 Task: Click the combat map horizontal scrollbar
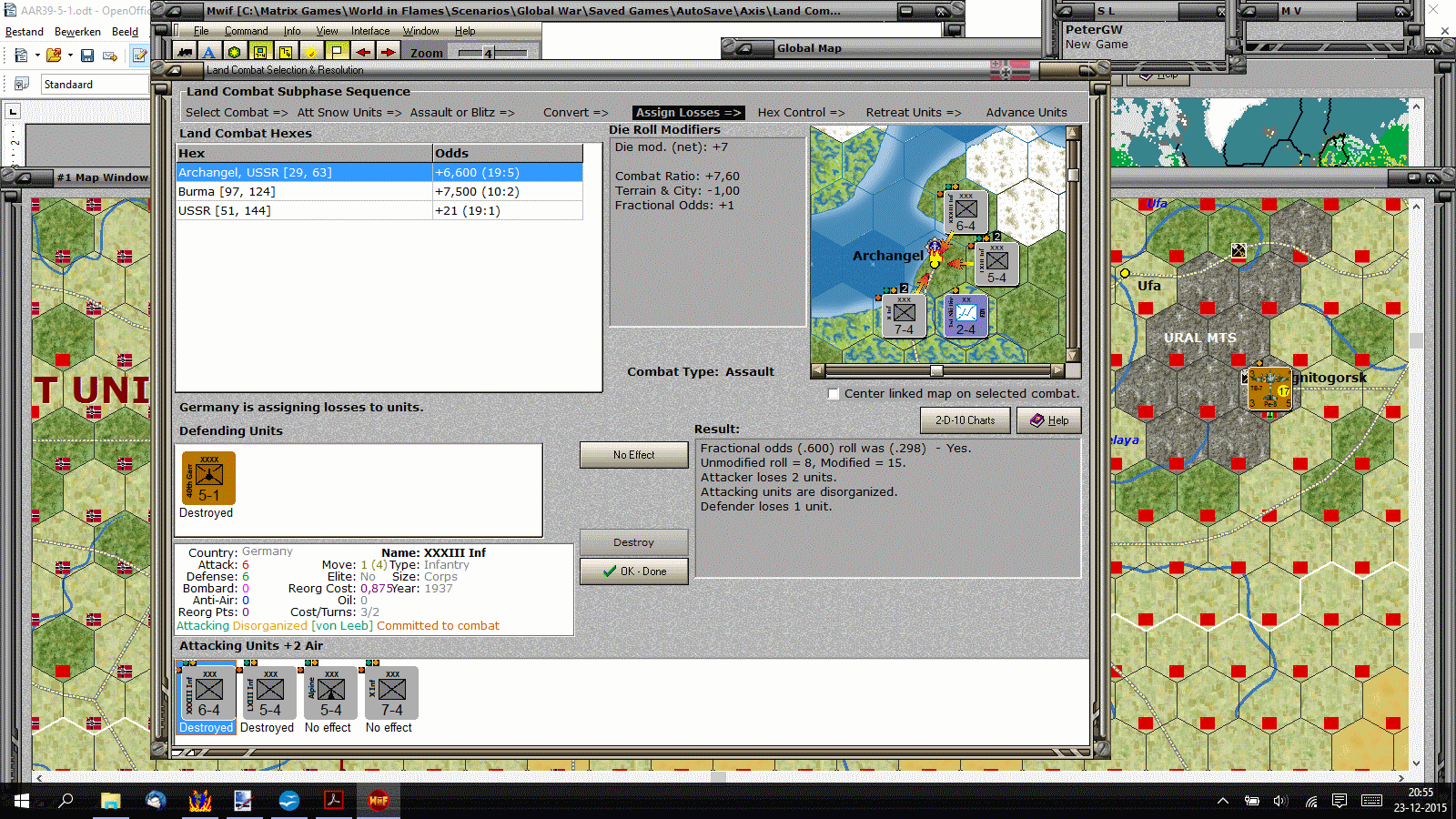(x=936, y=370)
